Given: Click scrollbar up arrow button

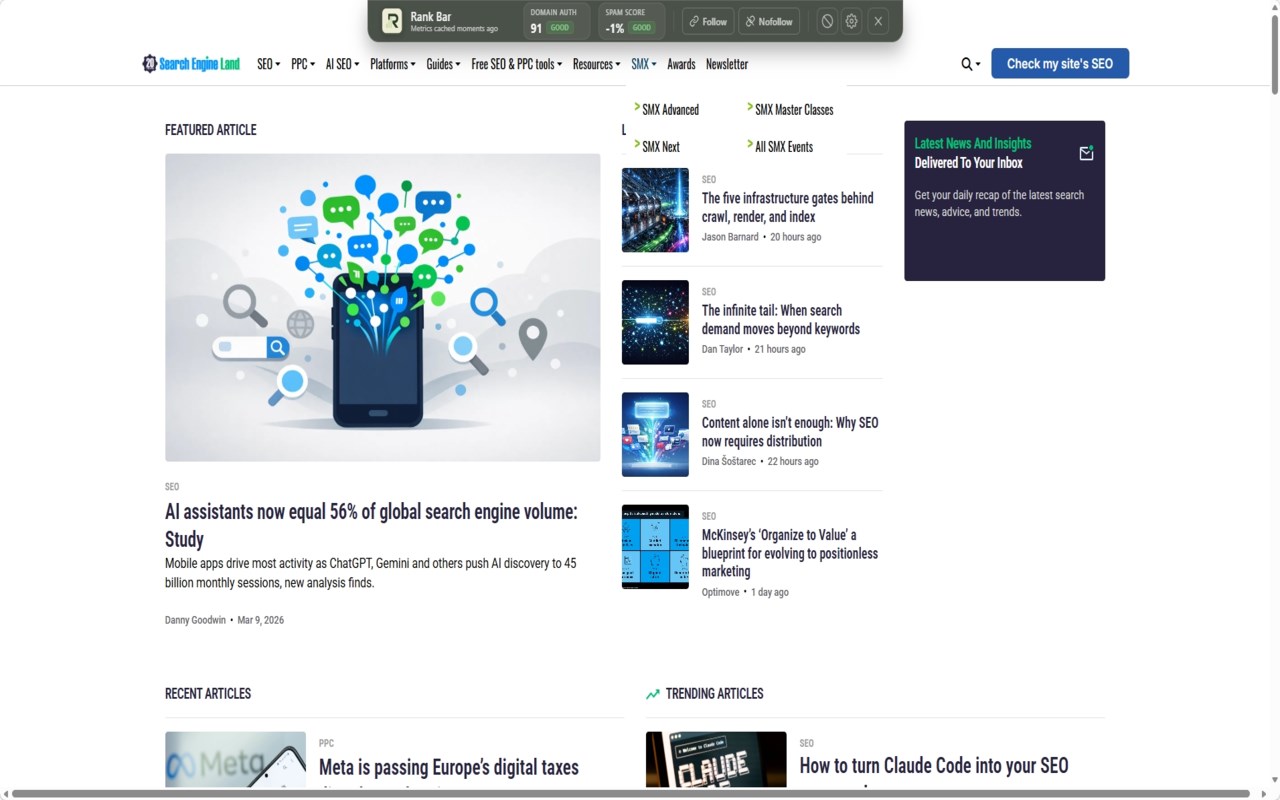Looking at the screenshot, I should click(x=1274, y=6).
